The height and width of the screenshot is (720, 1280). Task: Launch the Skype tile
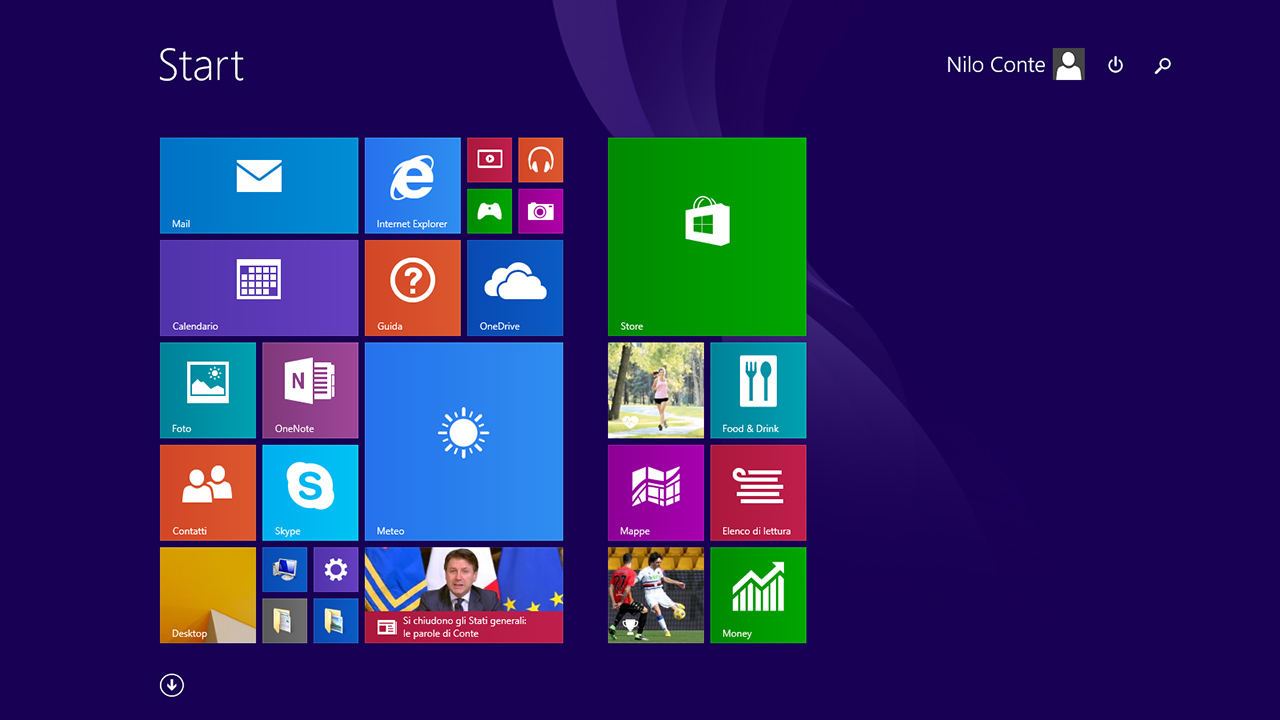[x=310, y=493]
